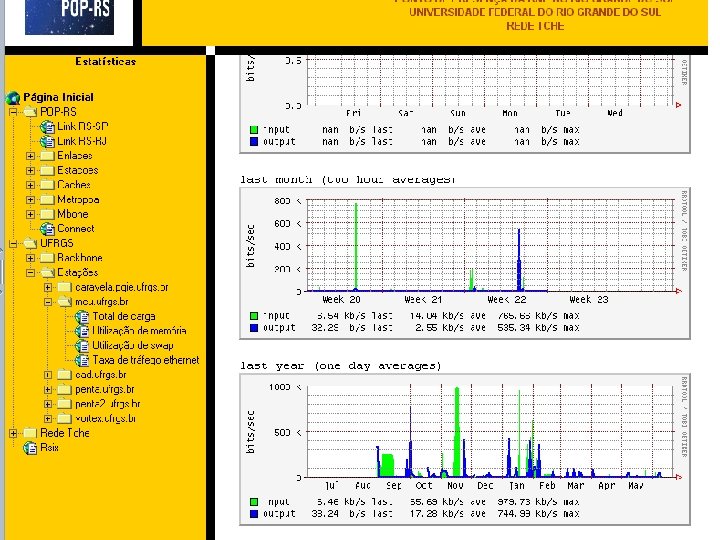This screenshot has width=720, height=540.
Task: Click the Mbone folder icon
Action: 47,214
